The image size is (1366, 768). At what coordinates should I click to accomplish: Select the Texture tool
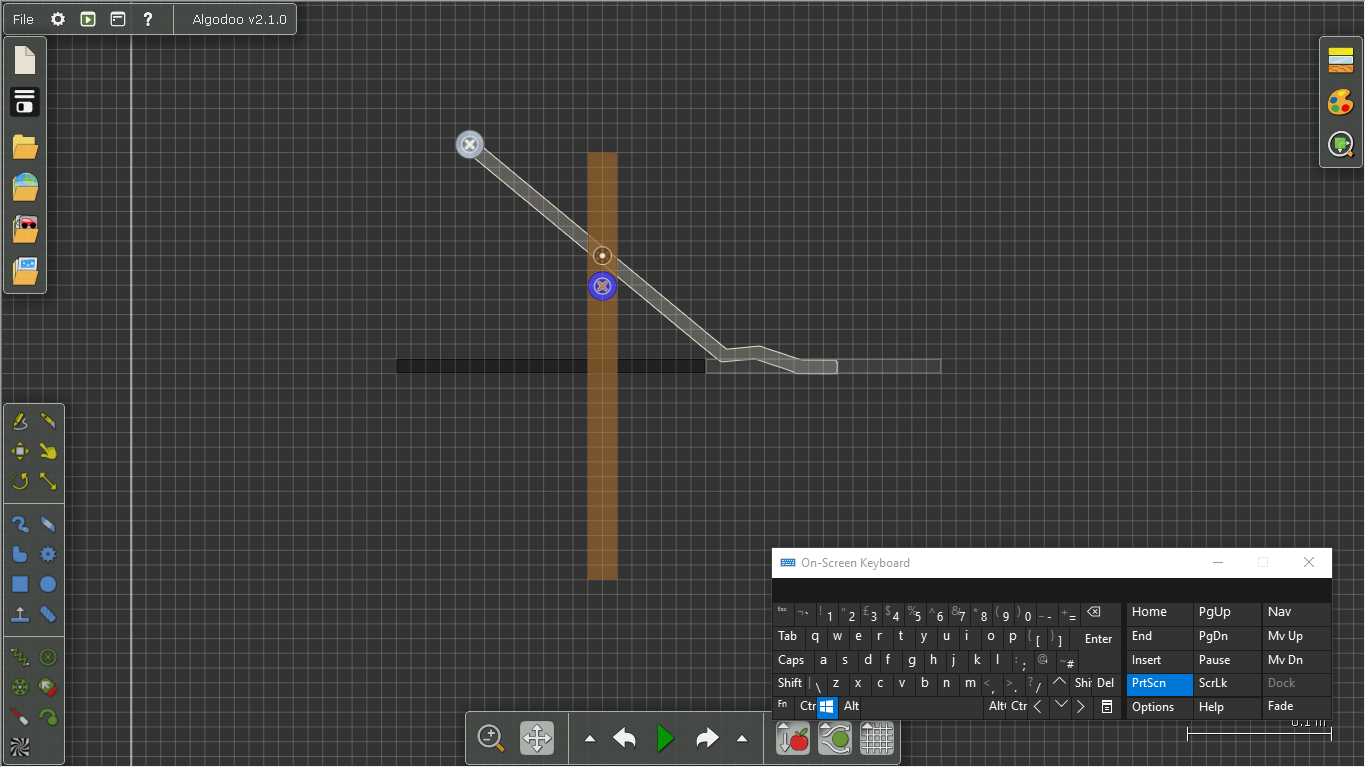[20, 746]
